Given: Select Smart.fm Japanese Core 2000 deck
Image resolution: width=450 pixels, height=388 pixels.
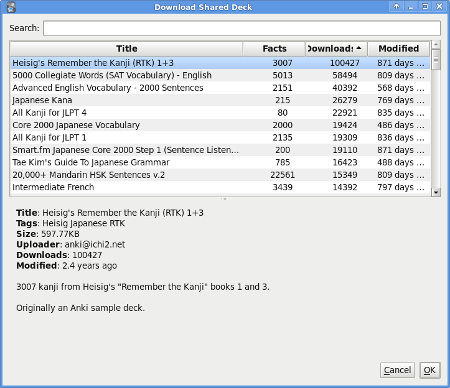Looking at the screenshot, I should [220, 150].
